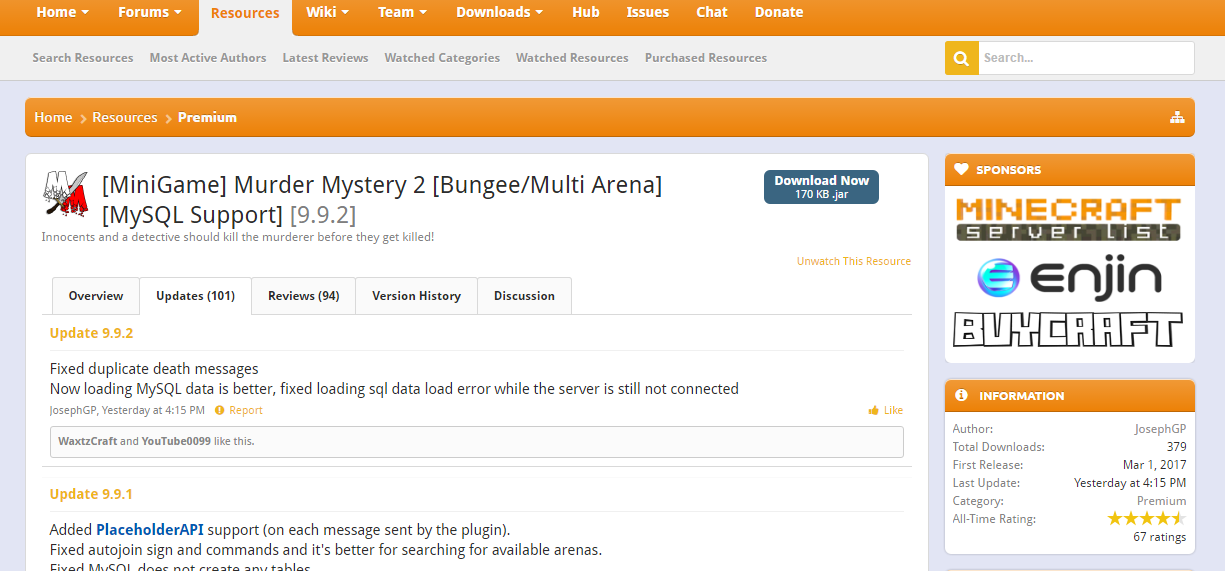
Task: Go to Resources in the breadcrumb
Action: coord(125,118)
